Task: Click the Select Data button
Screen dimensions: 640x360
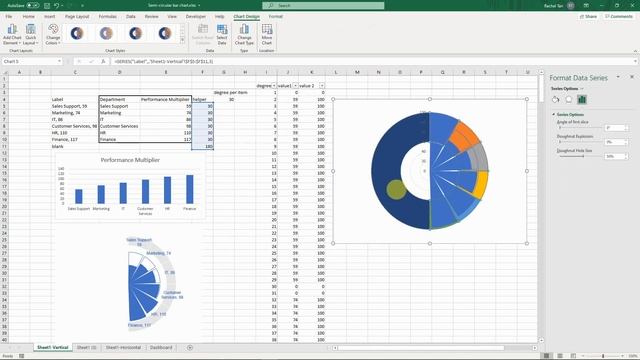Action: 222,34
